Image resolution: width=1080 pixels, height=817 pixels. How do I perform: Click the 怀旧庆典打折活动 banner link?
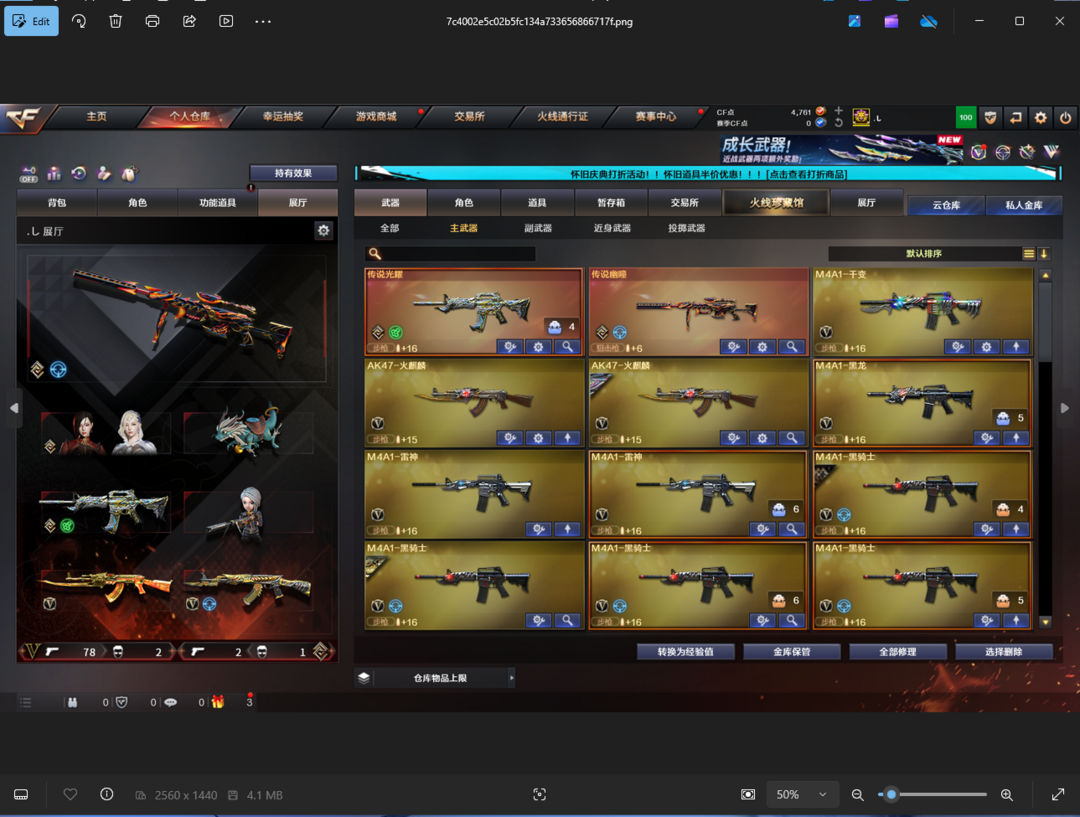point(708,174)
